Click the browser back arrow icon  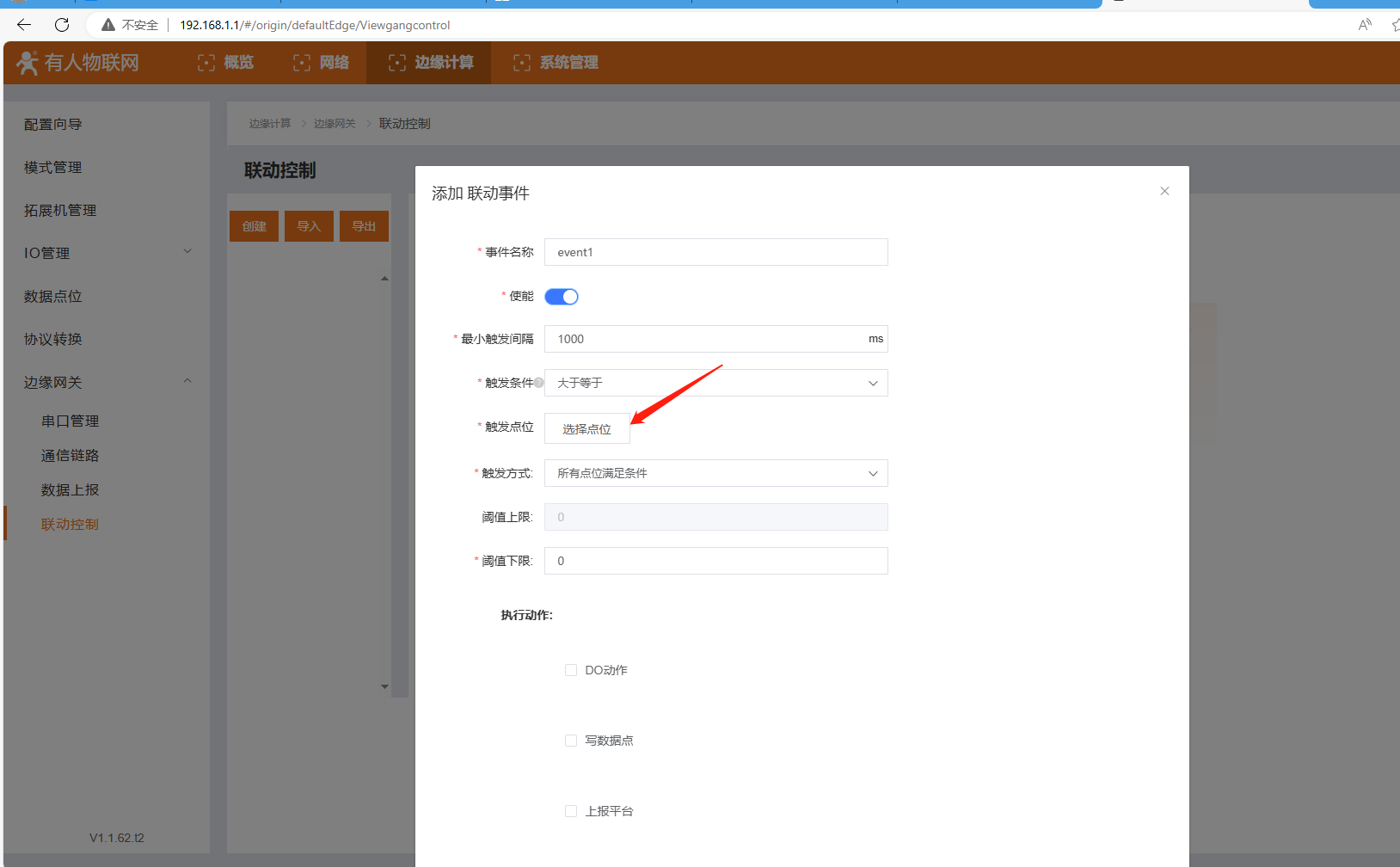tap(24, 25)
